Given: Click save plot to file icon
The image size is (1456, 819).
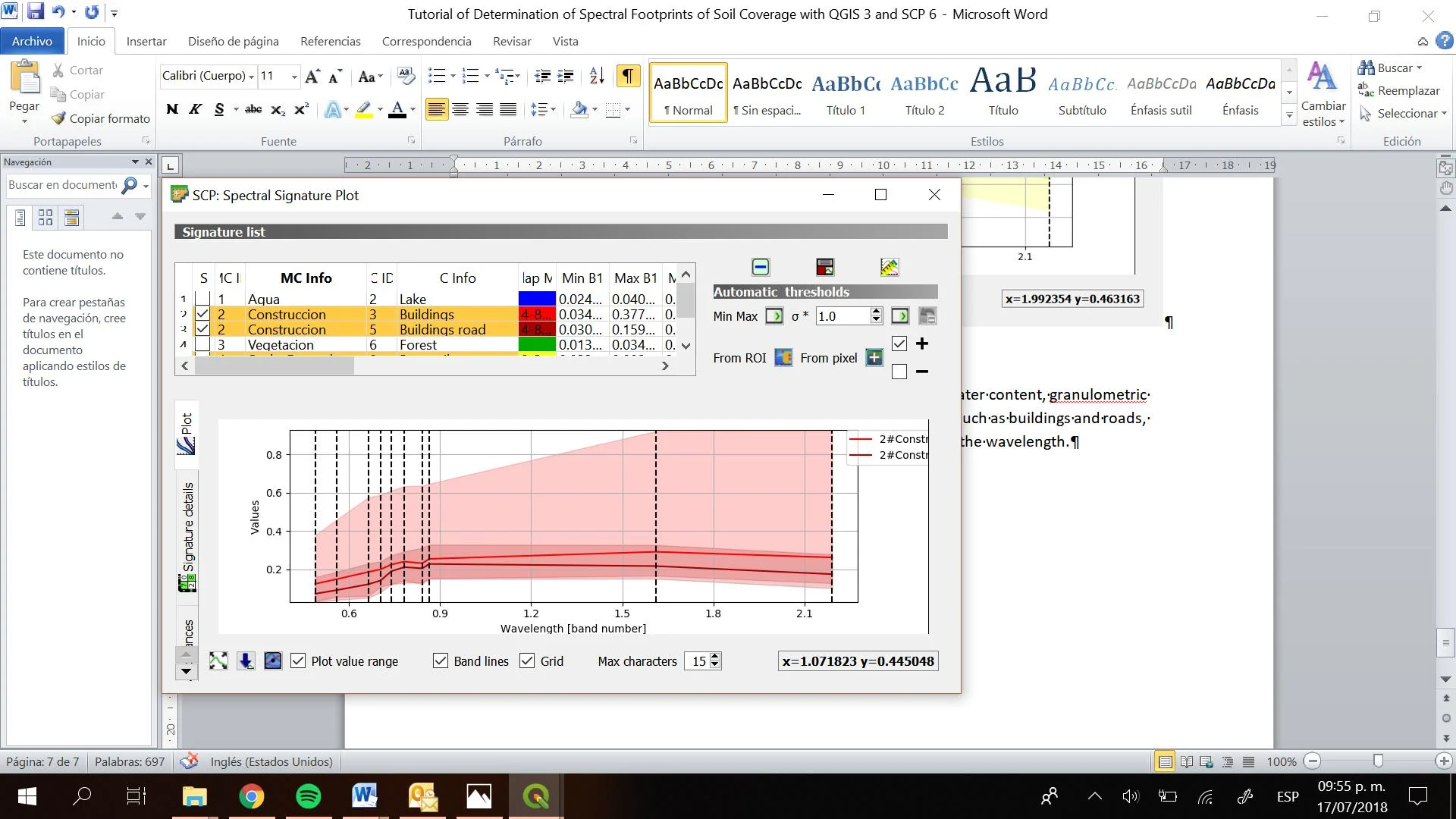Looking at the screenshot, I should click(x=246, y=661).
